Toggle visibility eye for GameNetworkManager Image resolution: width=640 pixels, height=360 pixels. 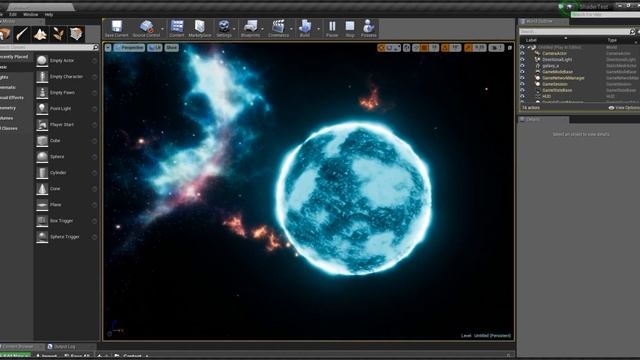tap(522, 78)
